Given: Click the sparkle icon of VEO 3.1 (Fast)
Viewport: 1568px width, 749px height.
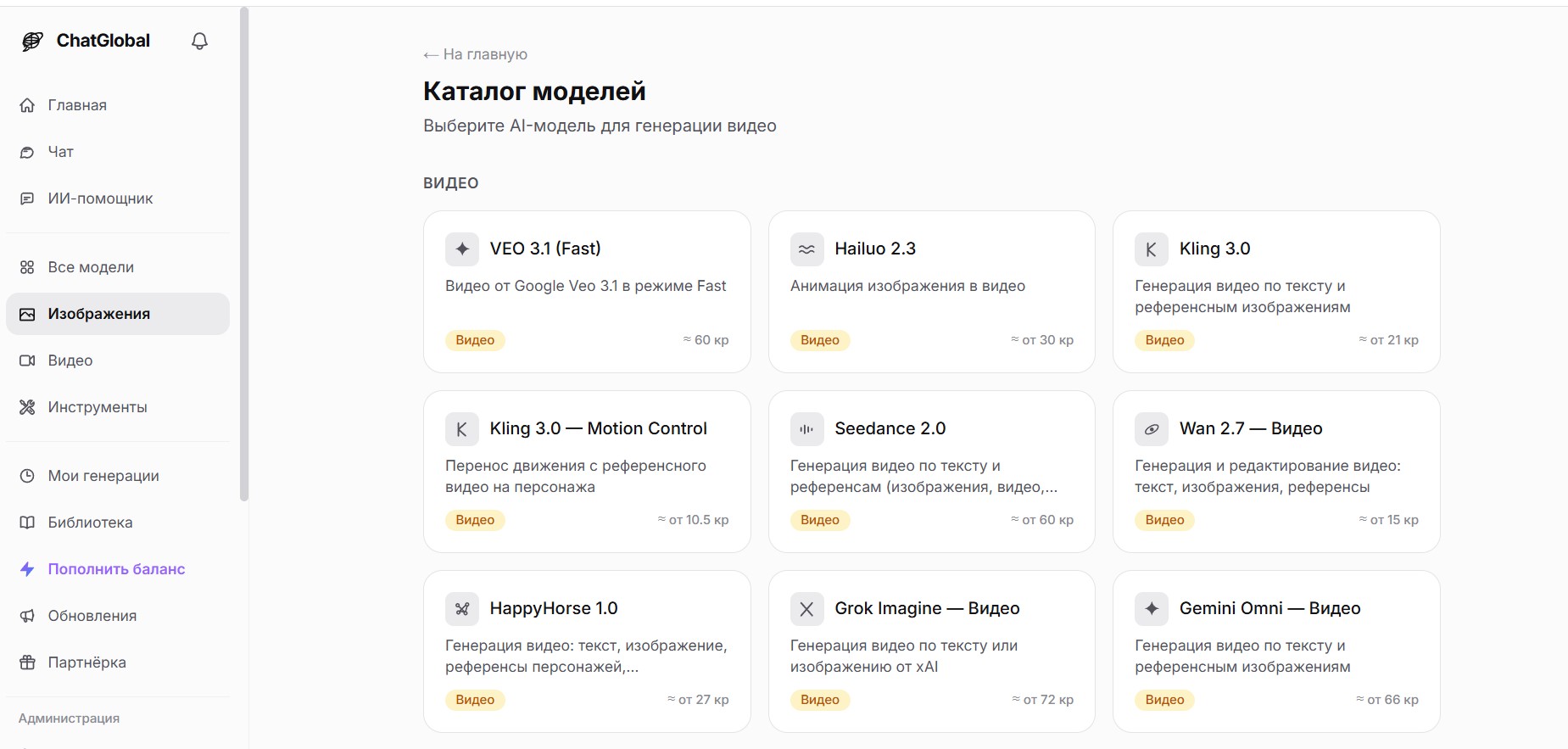Looking at the screenshot, I should click(462, 249).
